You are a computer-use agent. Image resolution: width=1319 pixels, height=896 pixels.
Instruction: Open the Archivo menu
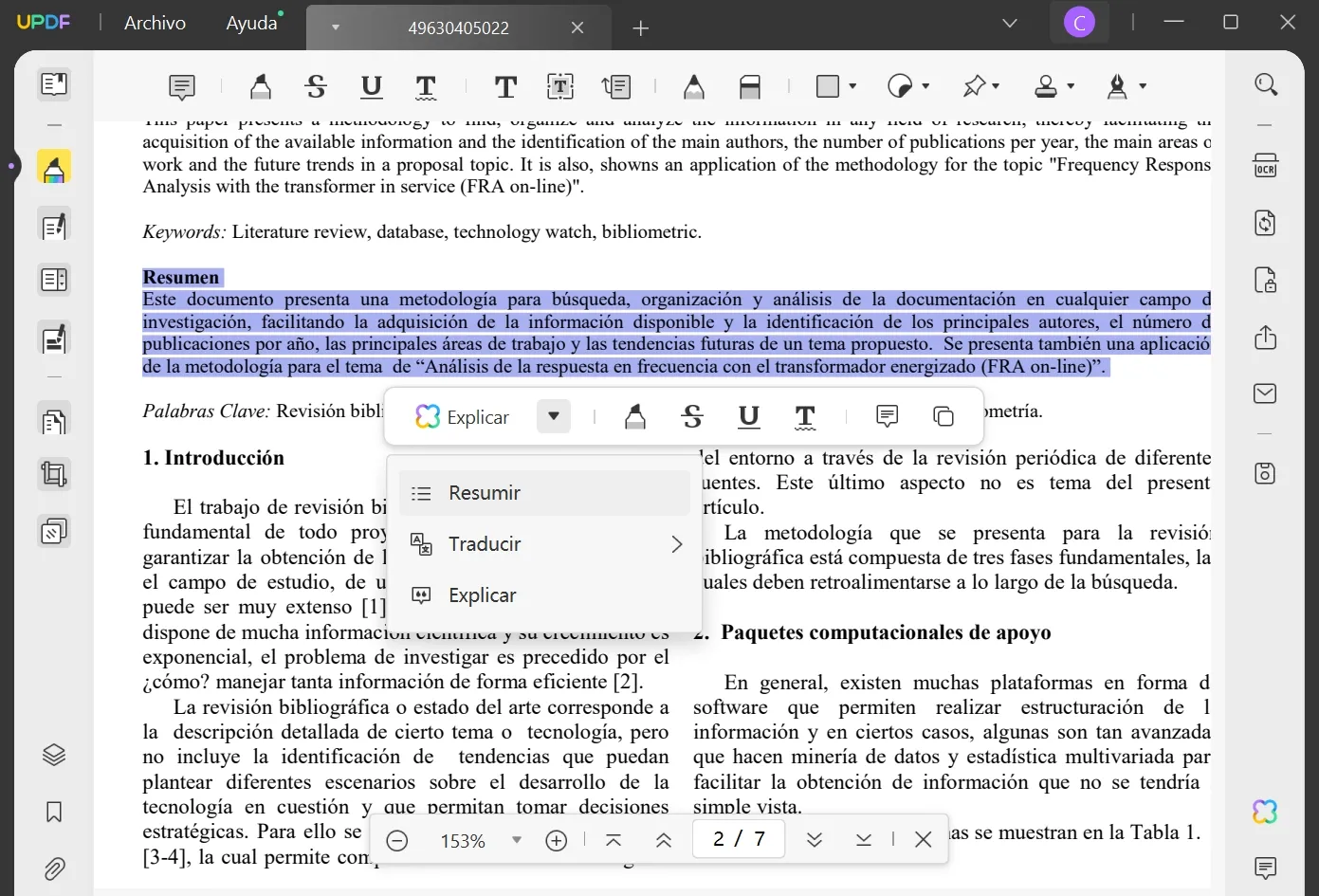coord(154,23)
